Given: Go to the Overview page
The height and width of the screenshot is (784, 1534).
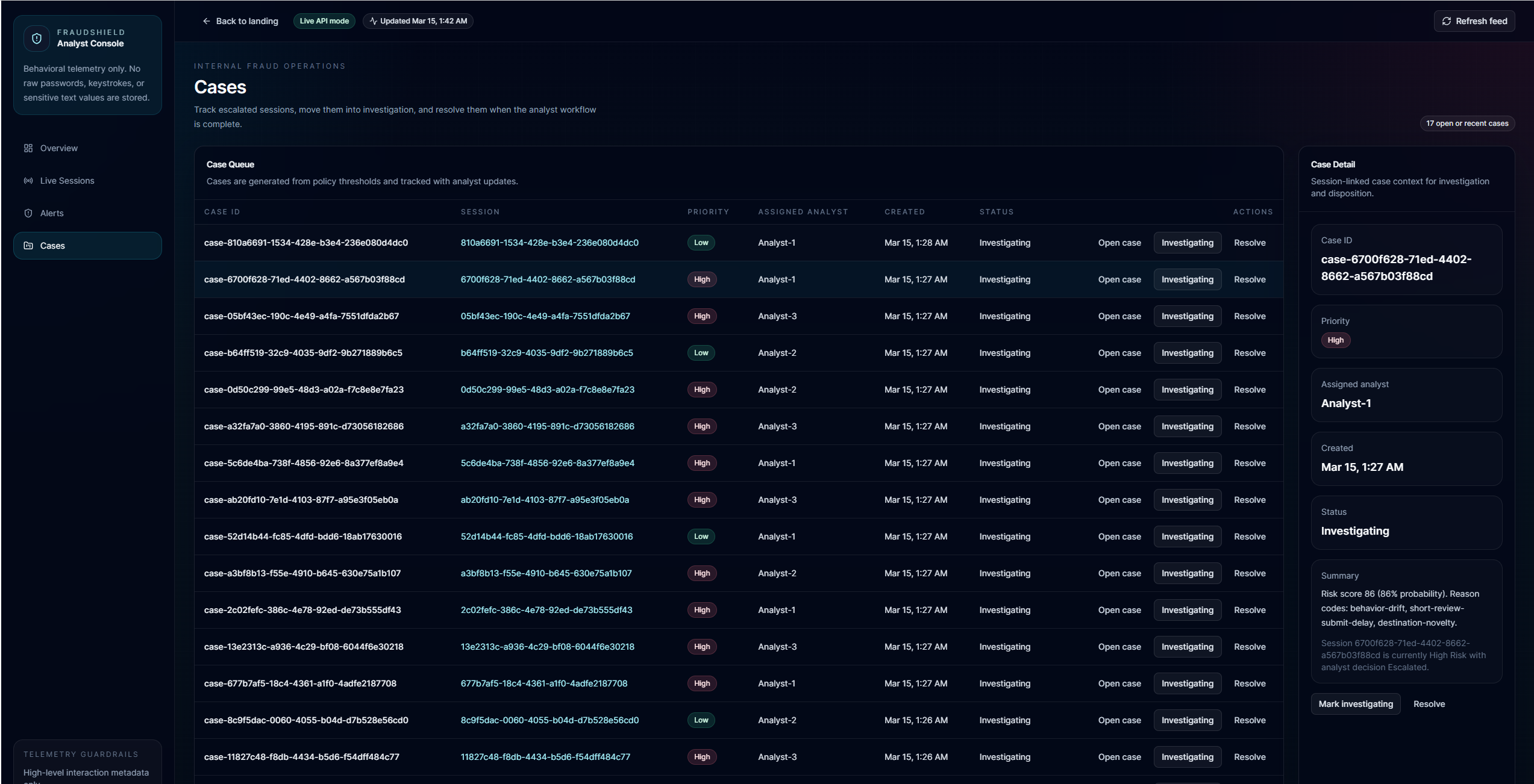Looking at the screenshot, I should pos(58,148).
